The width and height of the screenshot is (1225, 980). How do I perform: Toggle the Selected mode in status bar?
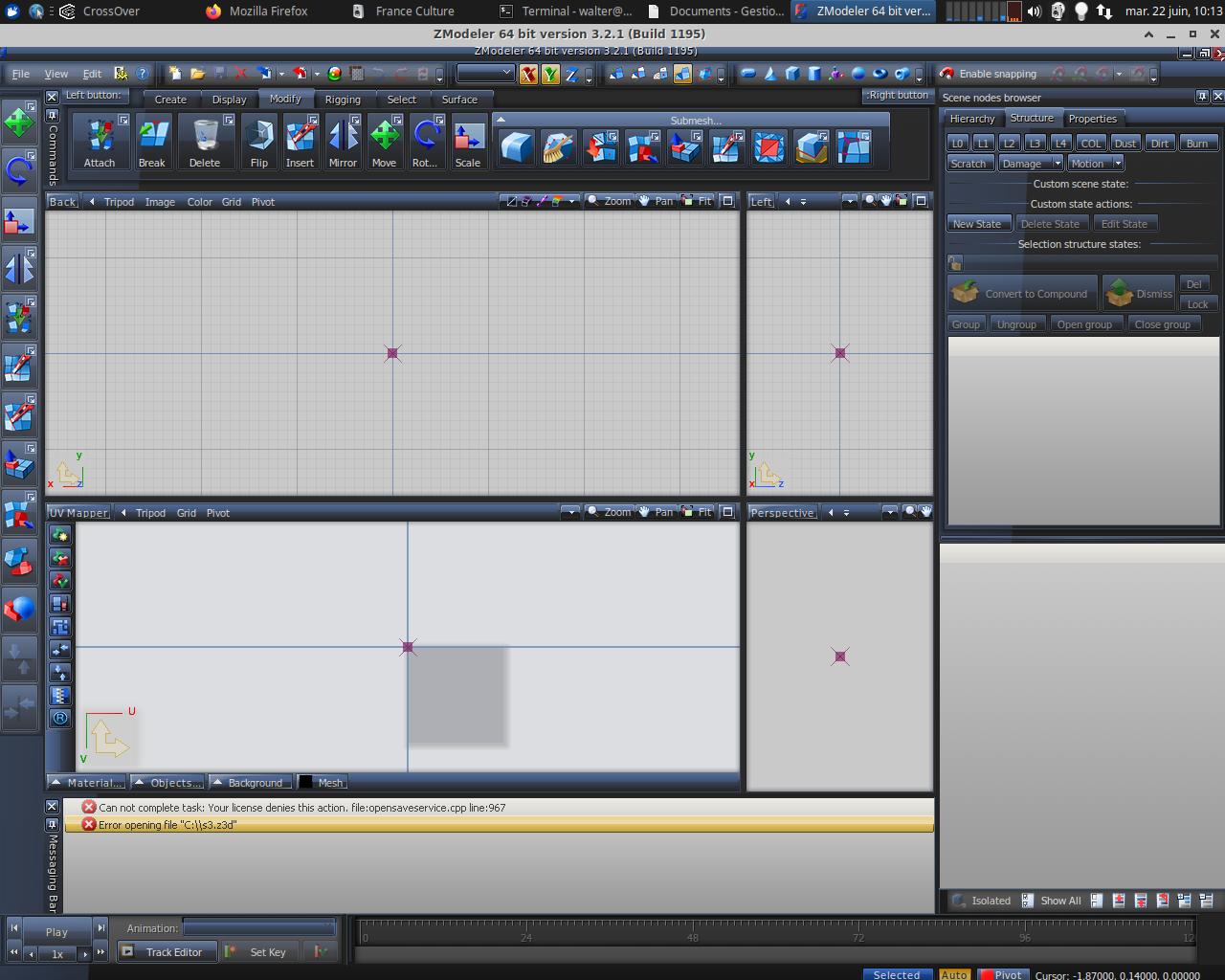[897, 974]
